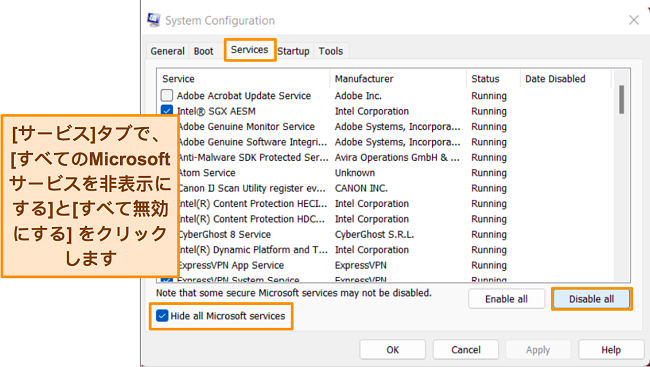Click Avira Operations GmbH manufacturer cell
Image resolution: width=650 pixels, height=367 pixels.
(397, 157)
